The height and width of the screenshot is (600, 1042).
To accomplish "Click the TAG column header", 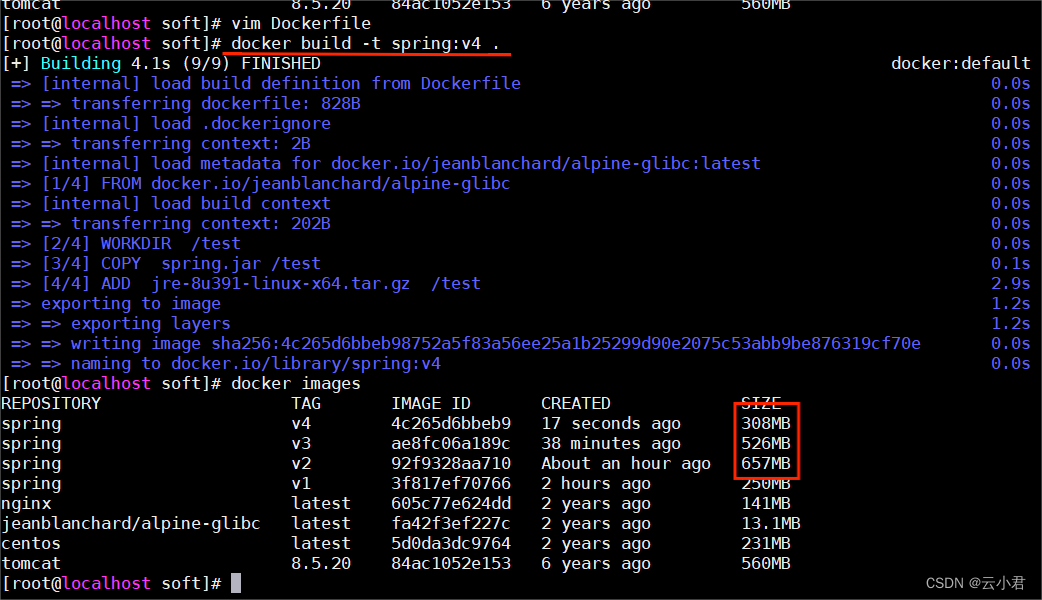I will (x=306, y=404).
